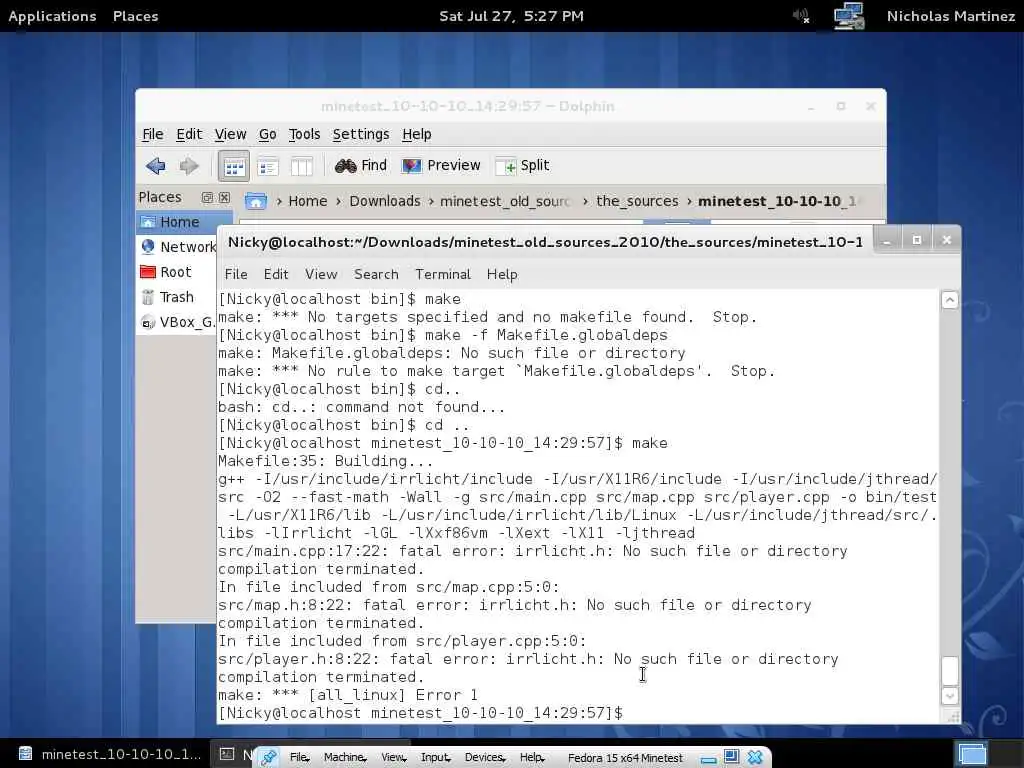Navigate to minetest_old_sources breadcrumb folder
Viewport: 1024px width, 768px height.
point(505,201)
